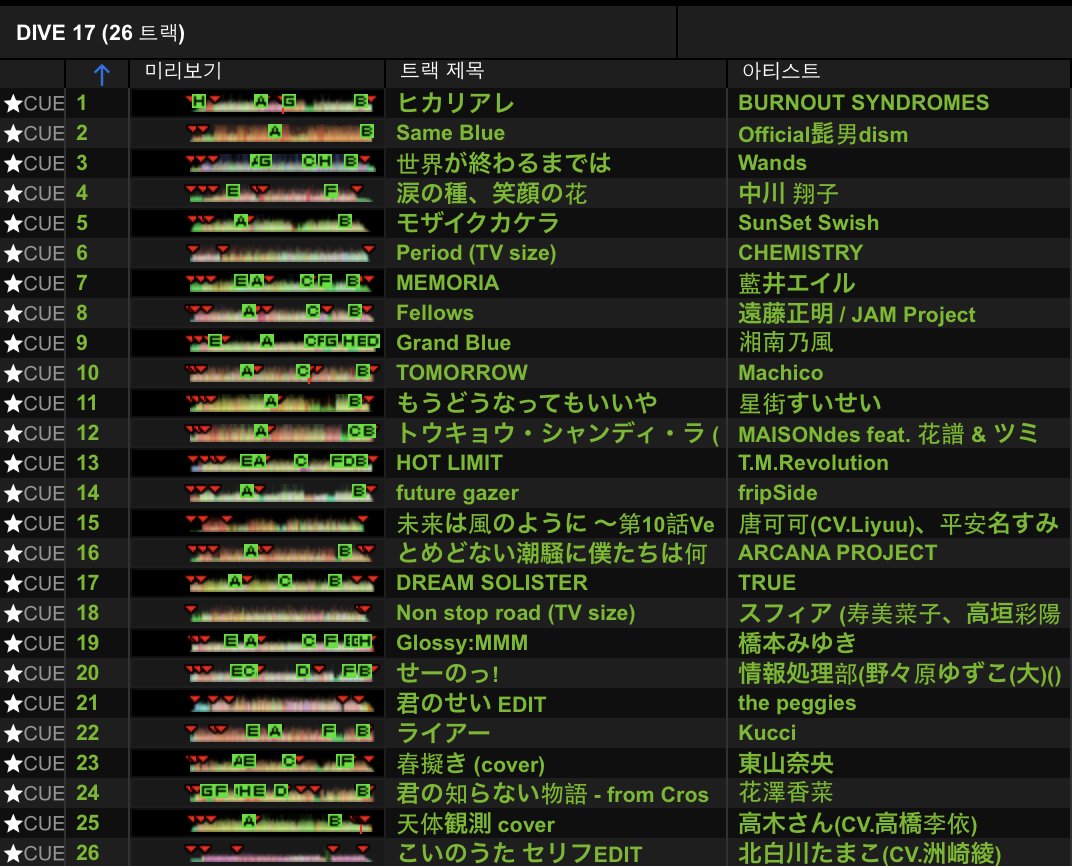The image size is (1072, 866).
Task: Select track title ヒカリアレ
Action: [x=455, y=103]
